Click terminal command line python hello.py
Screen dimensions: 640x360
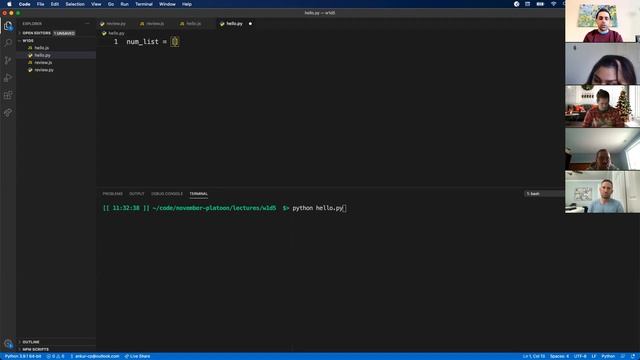click(318, 208)
